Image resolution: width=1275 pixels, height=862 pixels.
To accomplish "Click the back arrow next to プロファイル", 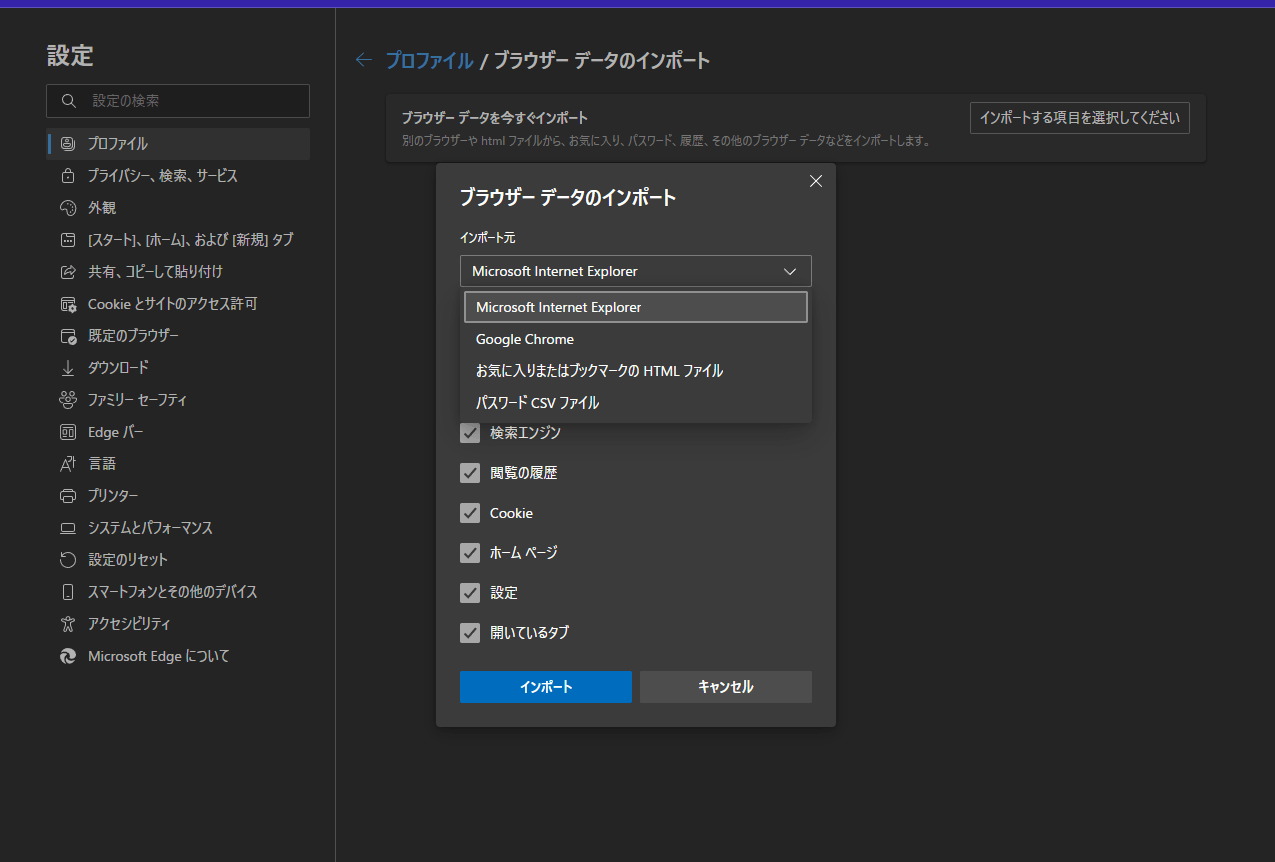I will (x=364, y=60).
